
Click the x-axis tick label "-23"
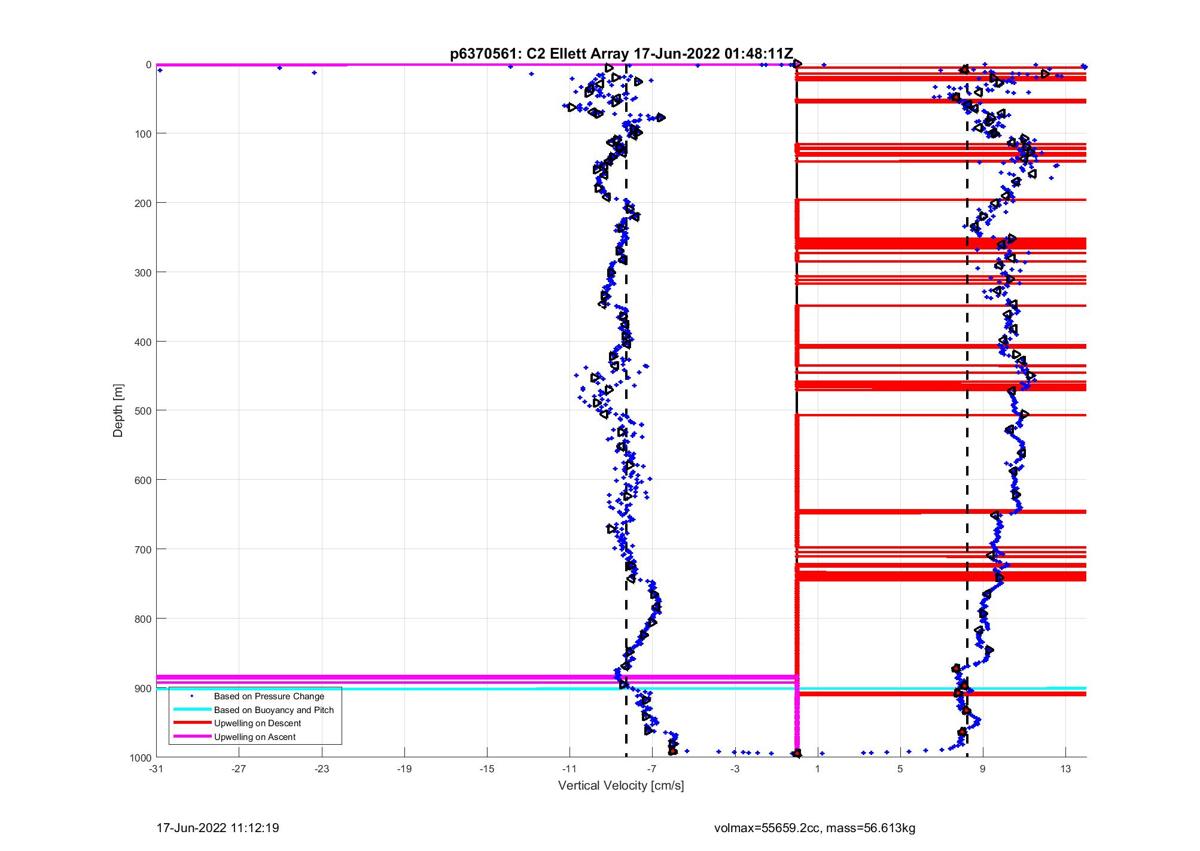pos(321,769)
